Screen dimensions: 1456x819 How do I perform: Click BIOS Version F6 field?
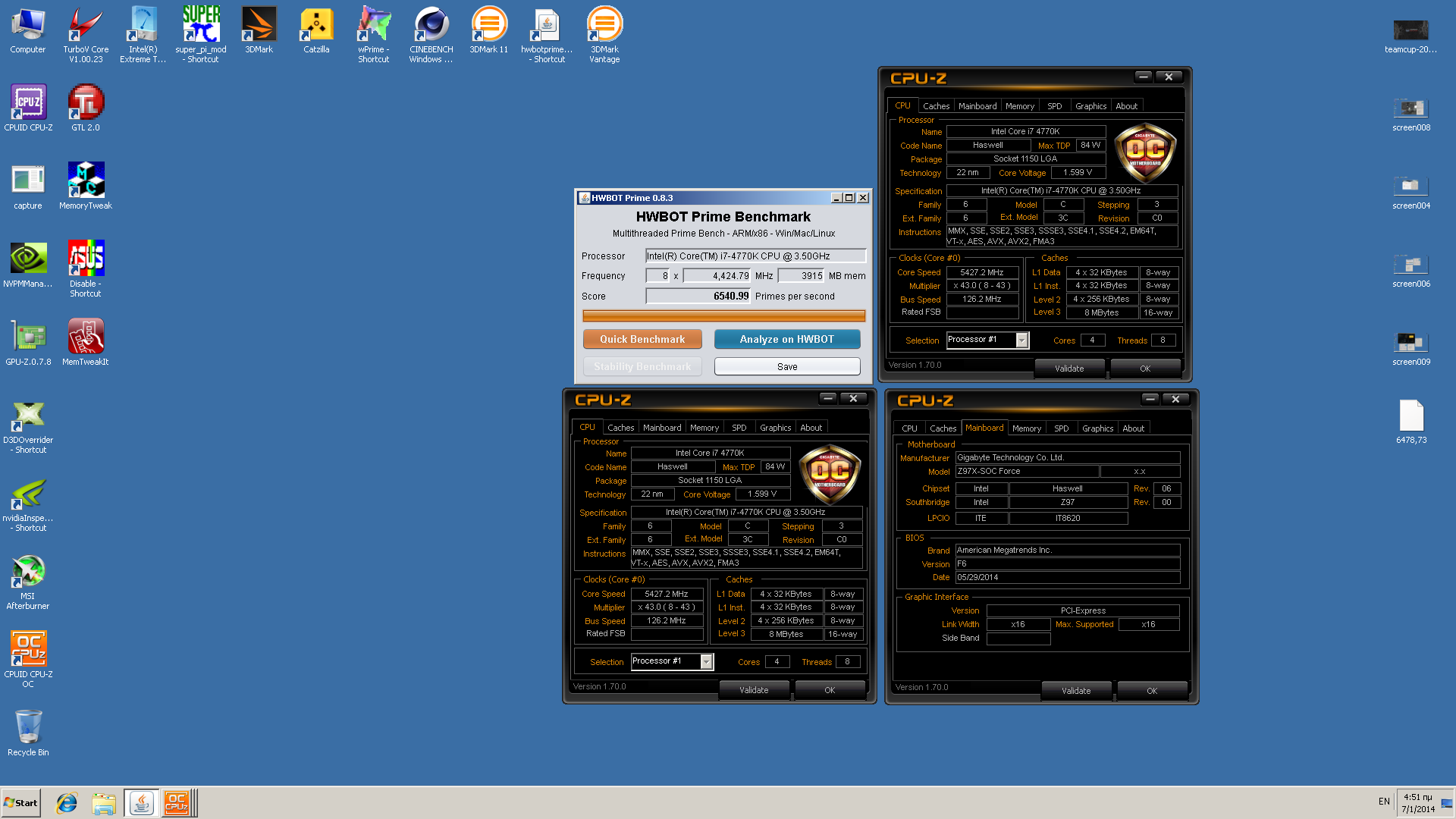click(x=1068, y=564)
